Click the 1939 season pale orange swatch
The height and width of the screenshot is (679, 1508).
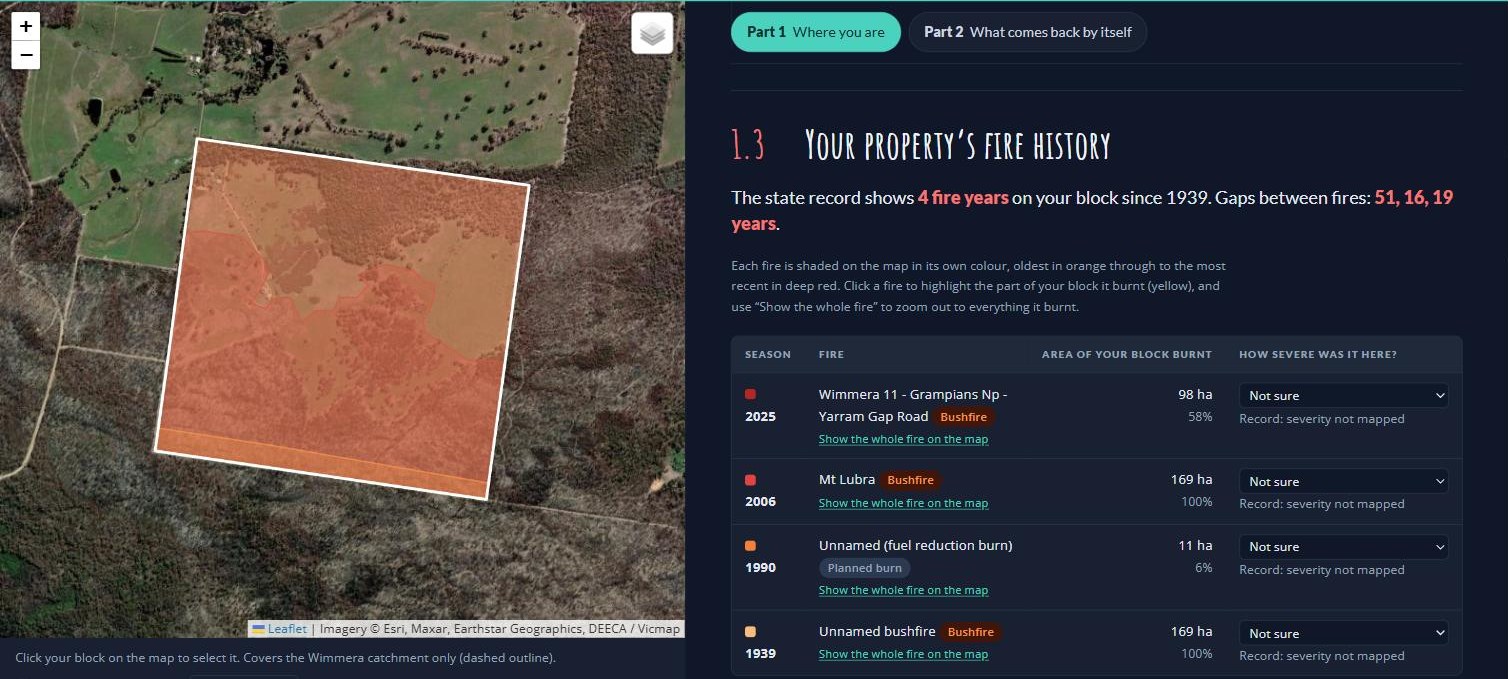pos(751,632)
